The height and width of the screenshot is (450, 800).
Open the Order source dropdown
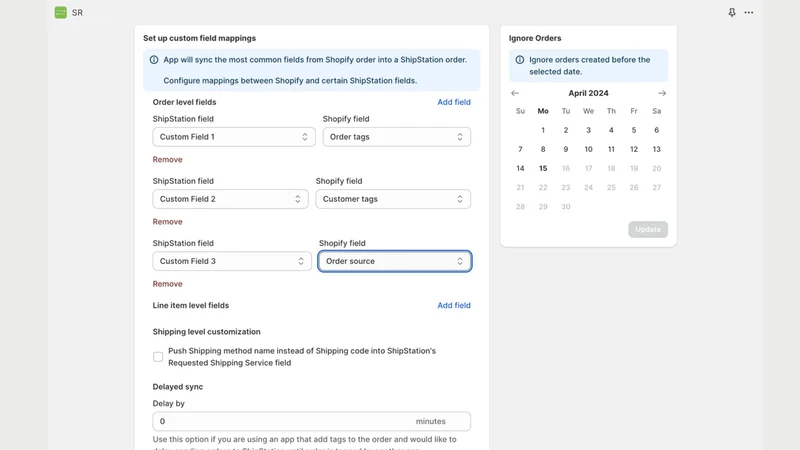tap(394, 261)
